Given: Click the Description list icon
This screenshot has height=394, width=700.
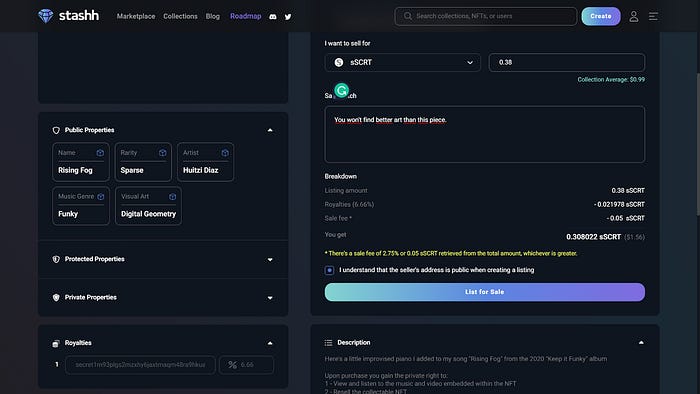Looking at the screenshot, I should pyautogui.click(x=329, y=343).
